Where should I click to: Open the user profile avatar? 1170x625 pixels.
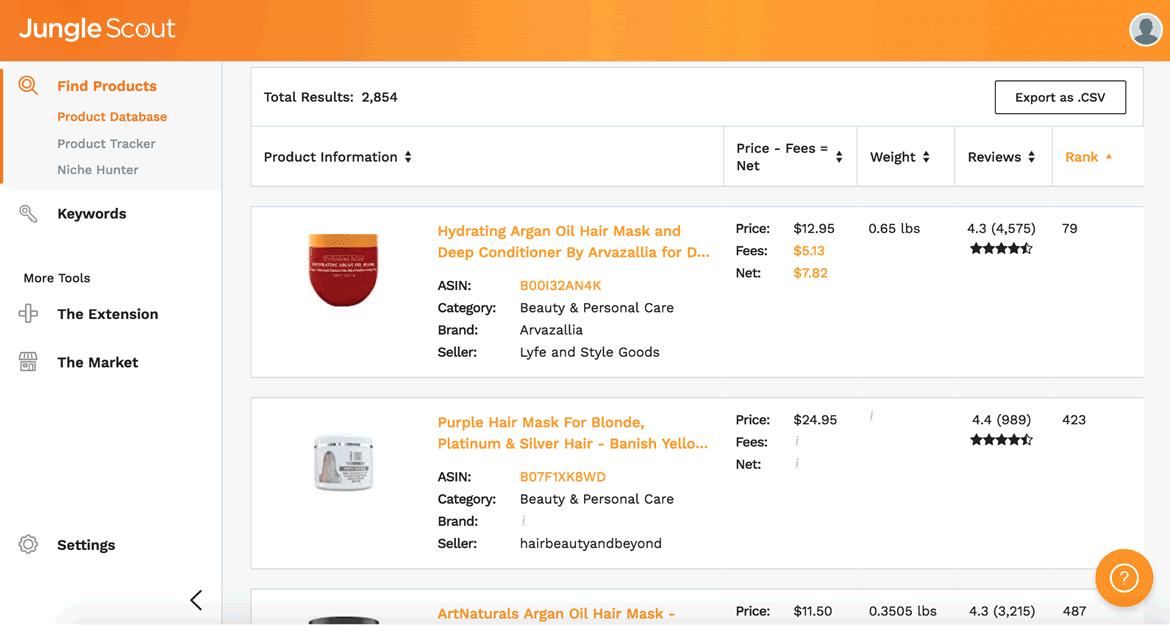1145,30
